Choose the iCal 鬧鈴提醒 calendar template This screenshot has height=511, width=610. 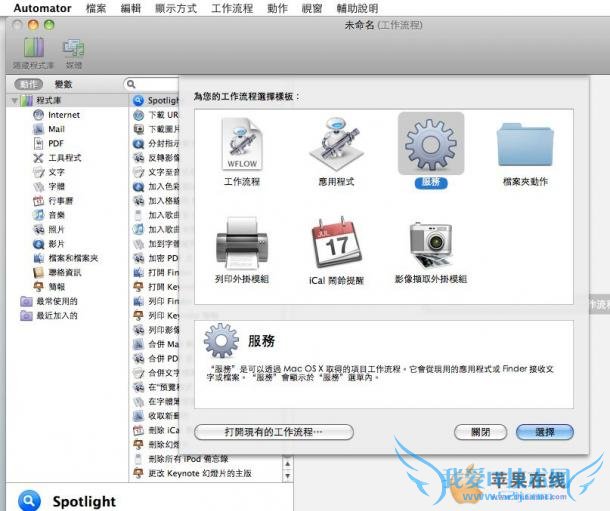coord(336,243)
